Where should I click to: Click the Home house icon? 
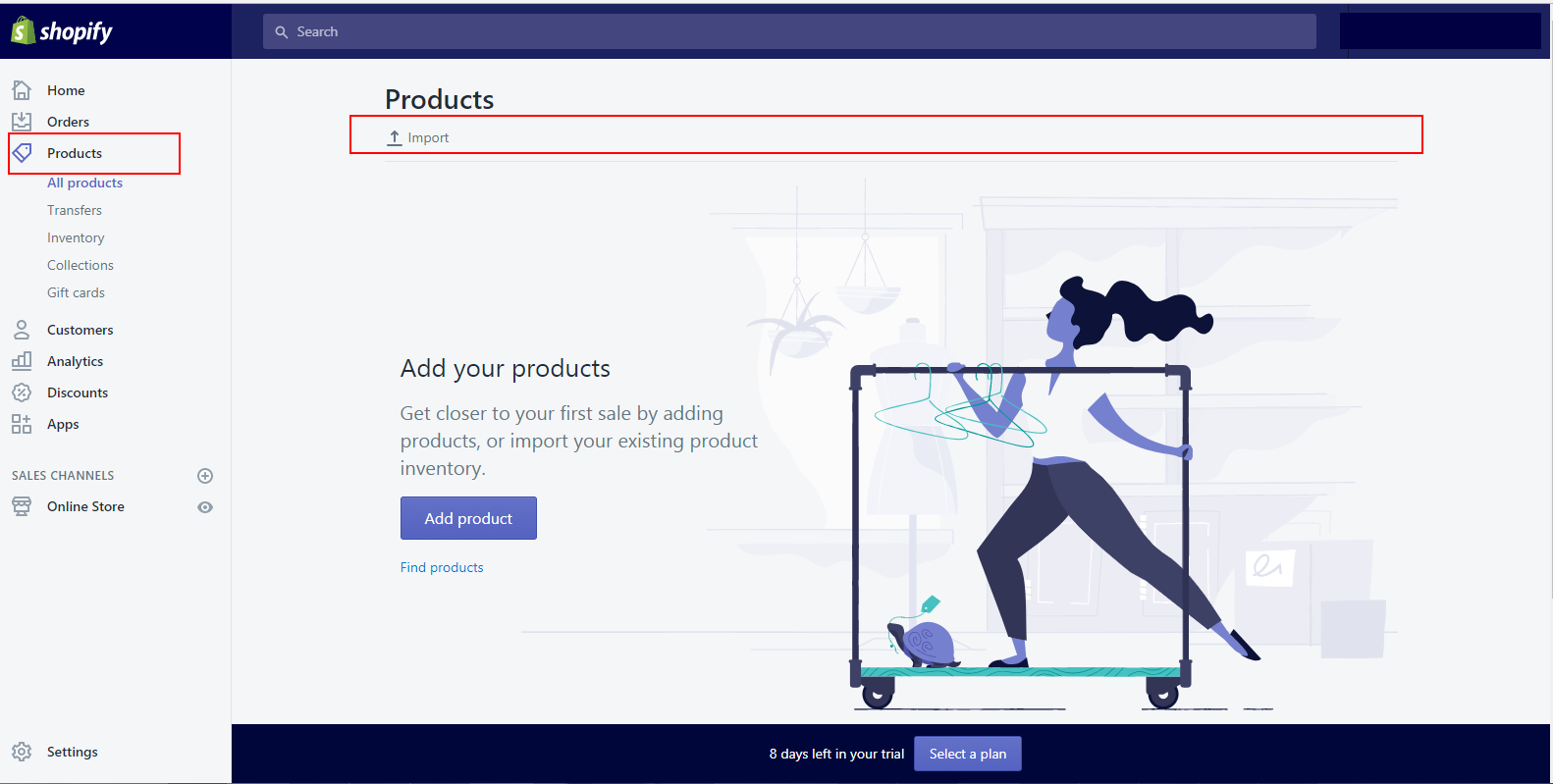(22, 90)
